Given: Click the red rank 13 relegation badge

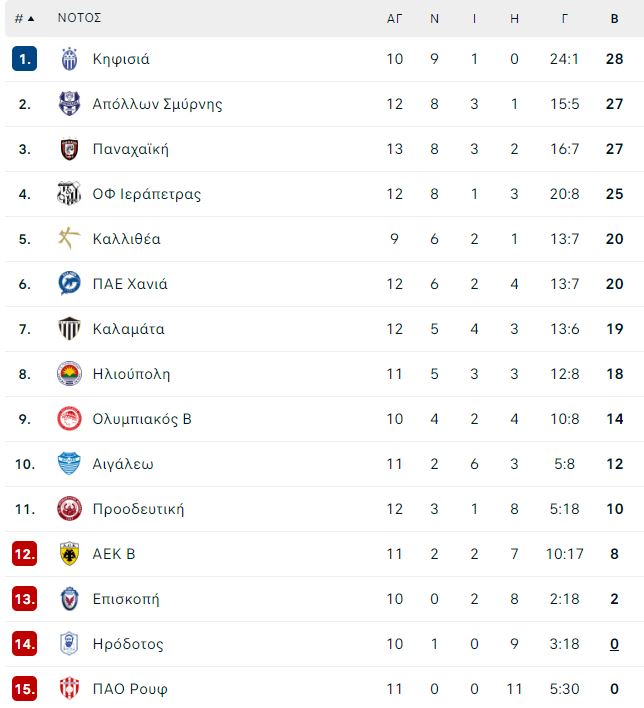Looking at the screenshot, I should tap(24, 599).
